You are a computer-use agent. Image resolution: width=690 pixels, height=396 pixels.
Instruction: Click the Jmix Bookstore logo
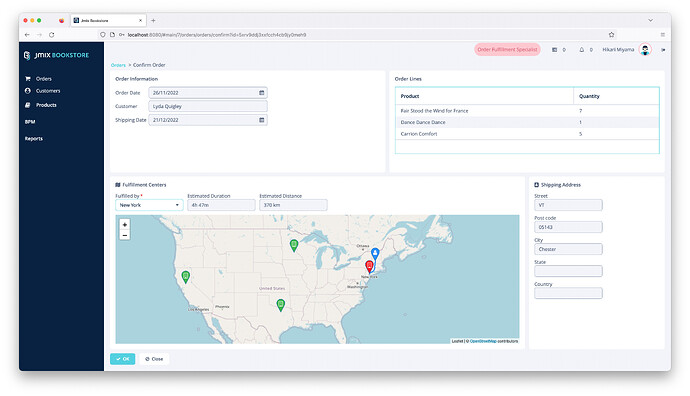(56, 55)
